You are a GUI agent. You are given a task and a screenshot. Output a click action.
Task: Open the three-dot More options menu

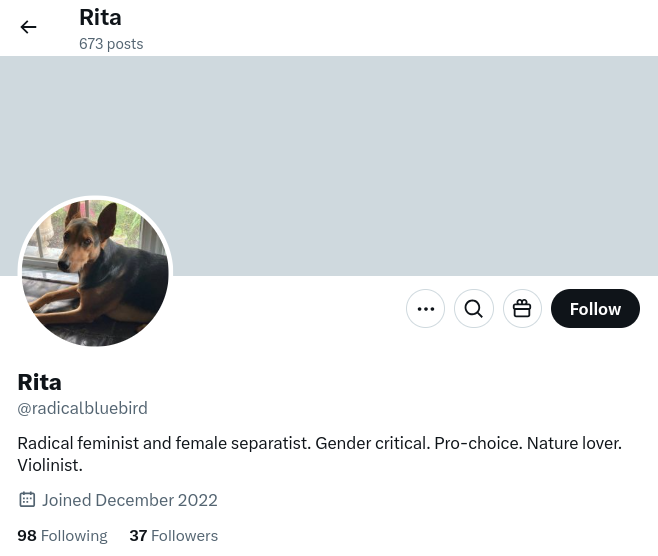click(x=425, y=309)
